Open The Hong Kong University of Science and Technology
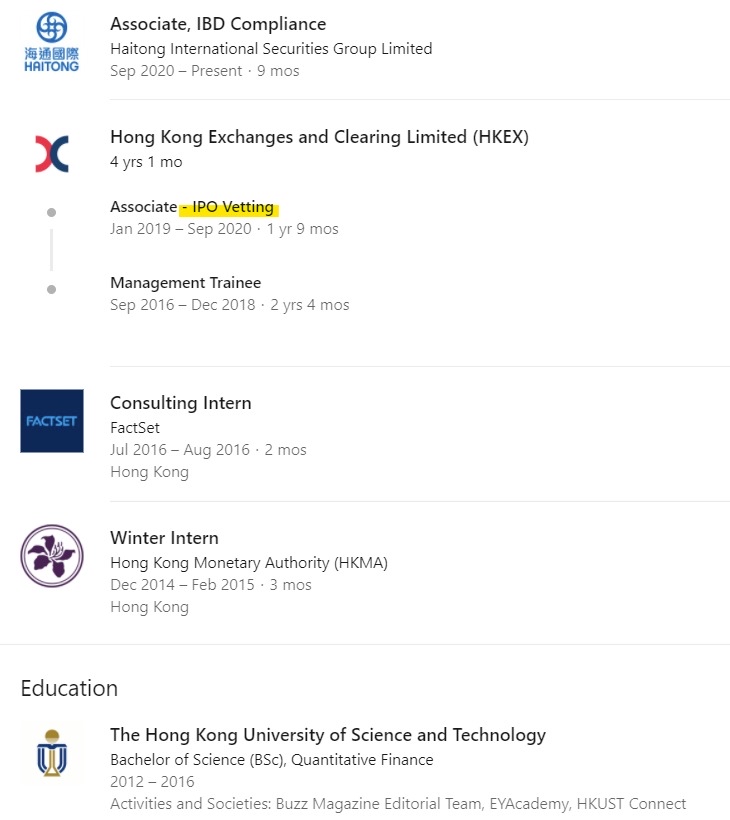The image size is (730, 820). (x=328, y=735)
